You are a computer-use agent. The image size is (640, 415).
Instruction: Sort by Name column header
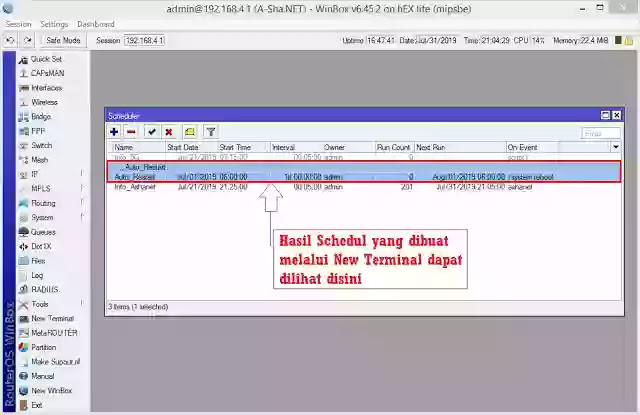click(138, 147)
